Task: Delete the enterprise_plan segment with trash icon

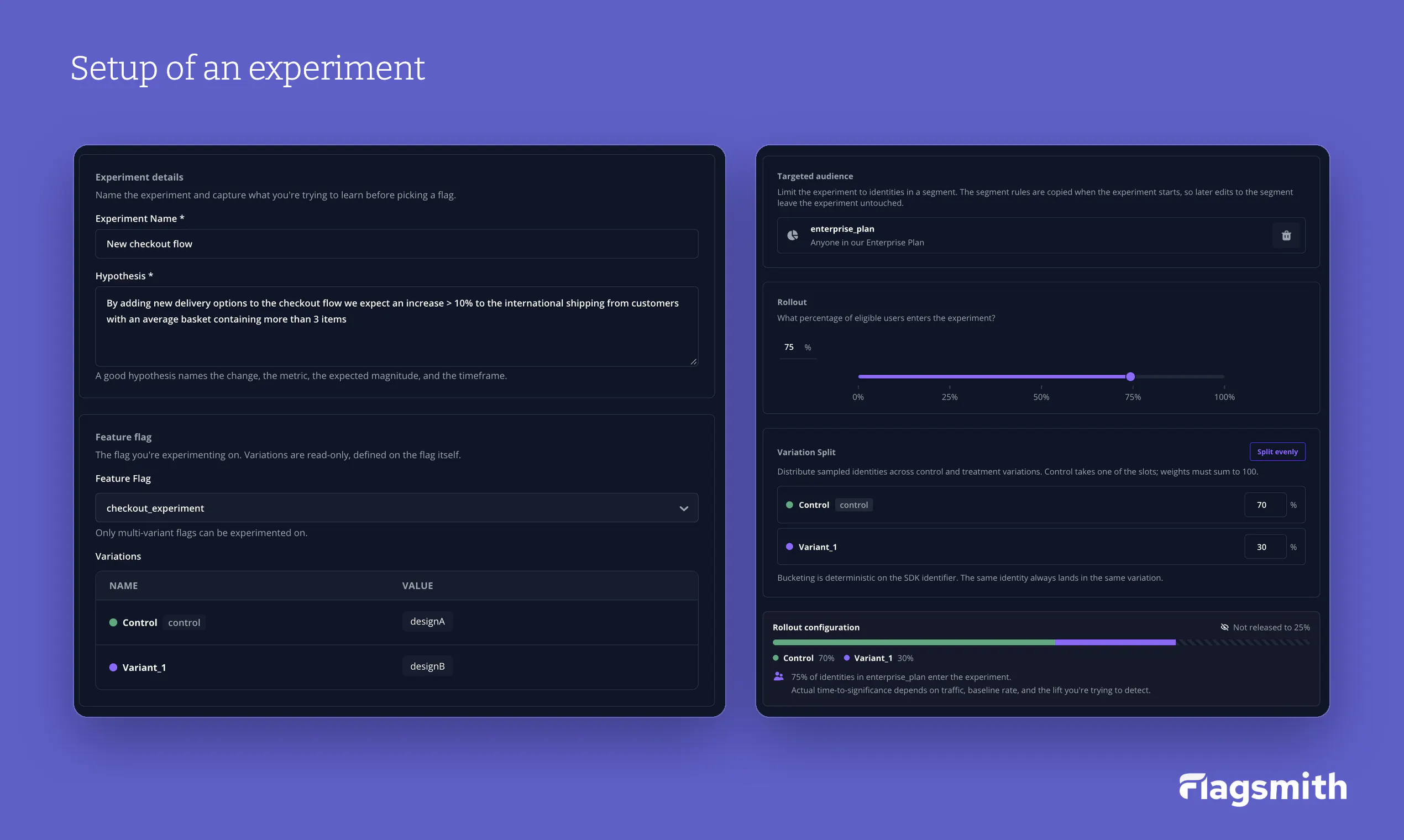Action: [1286, 235]
